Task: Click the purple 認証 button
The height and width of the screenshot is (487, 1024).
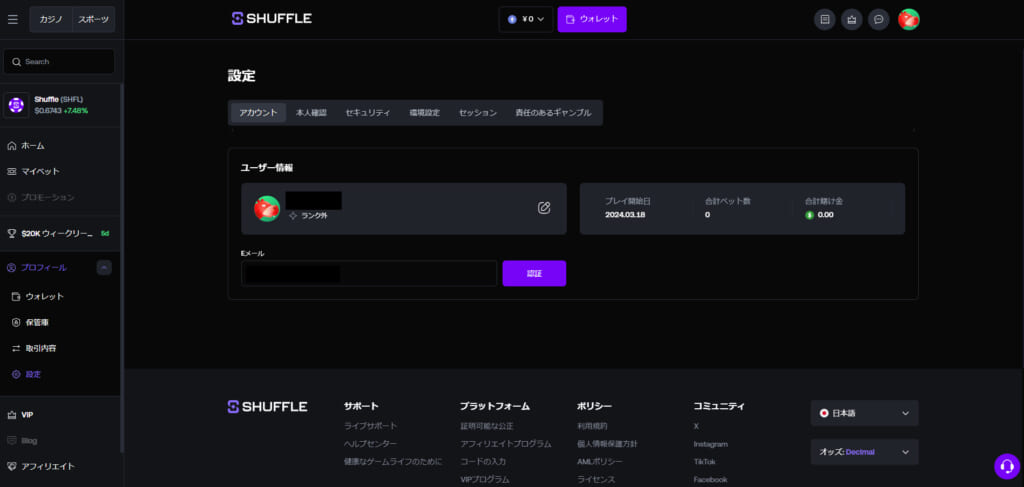Action: 534,274
